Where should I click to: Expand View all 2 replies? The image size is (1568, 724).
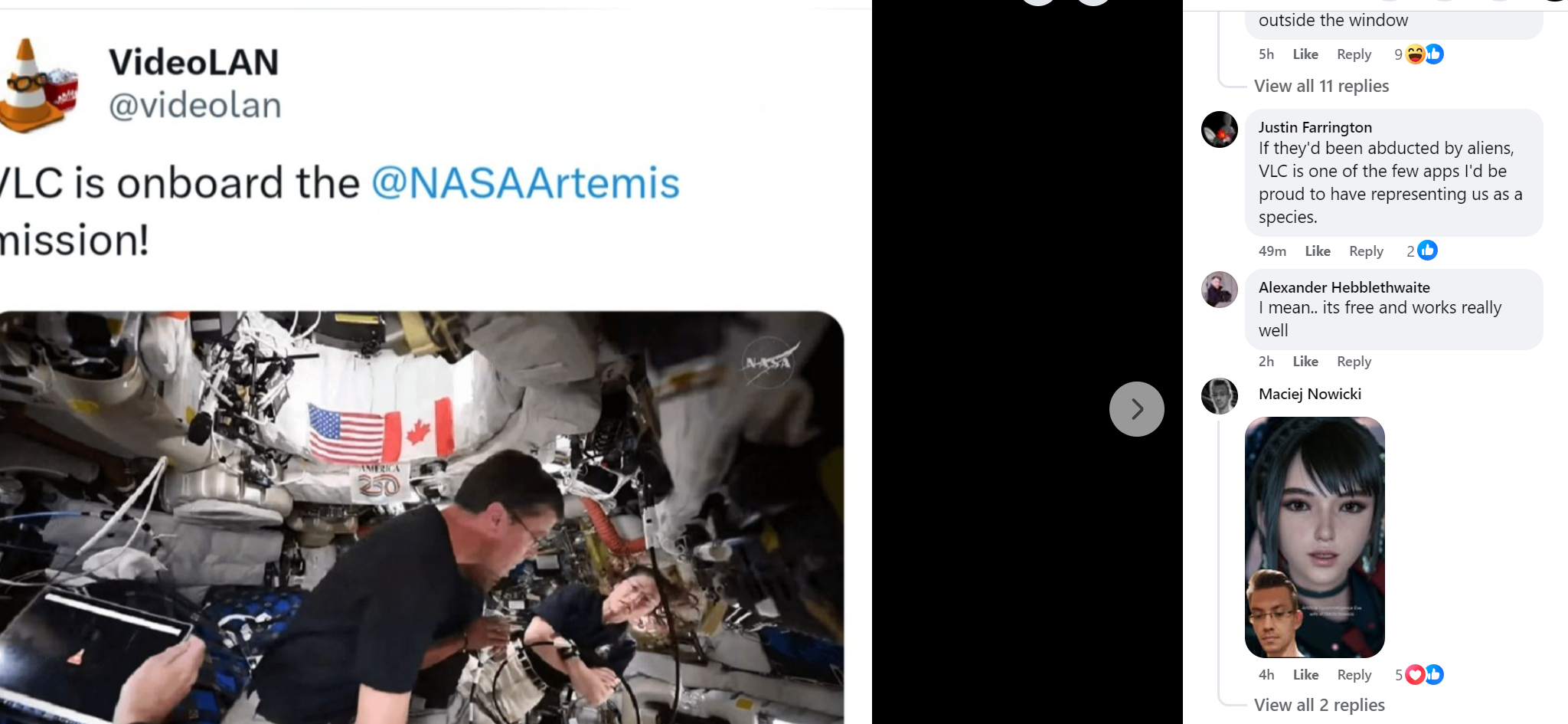pyautogui.click(x=1319, y=705)
